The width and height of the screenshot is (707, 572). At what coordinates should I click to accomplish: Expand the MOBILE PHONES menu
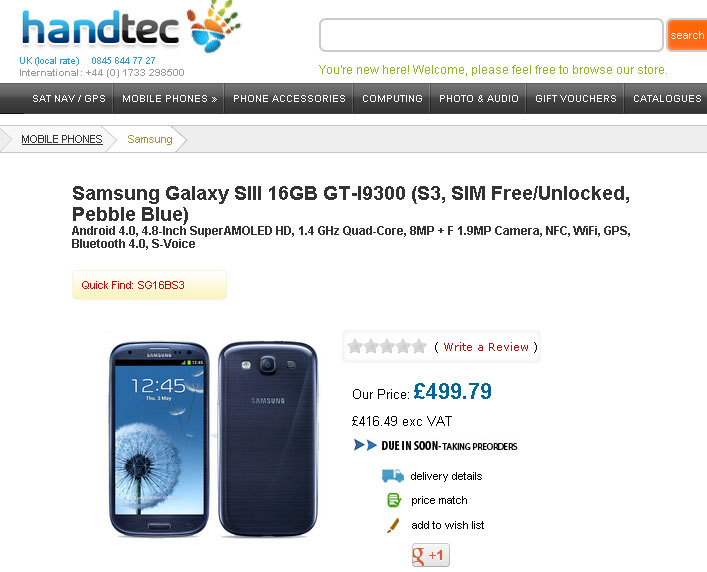[x=170, y=99]
